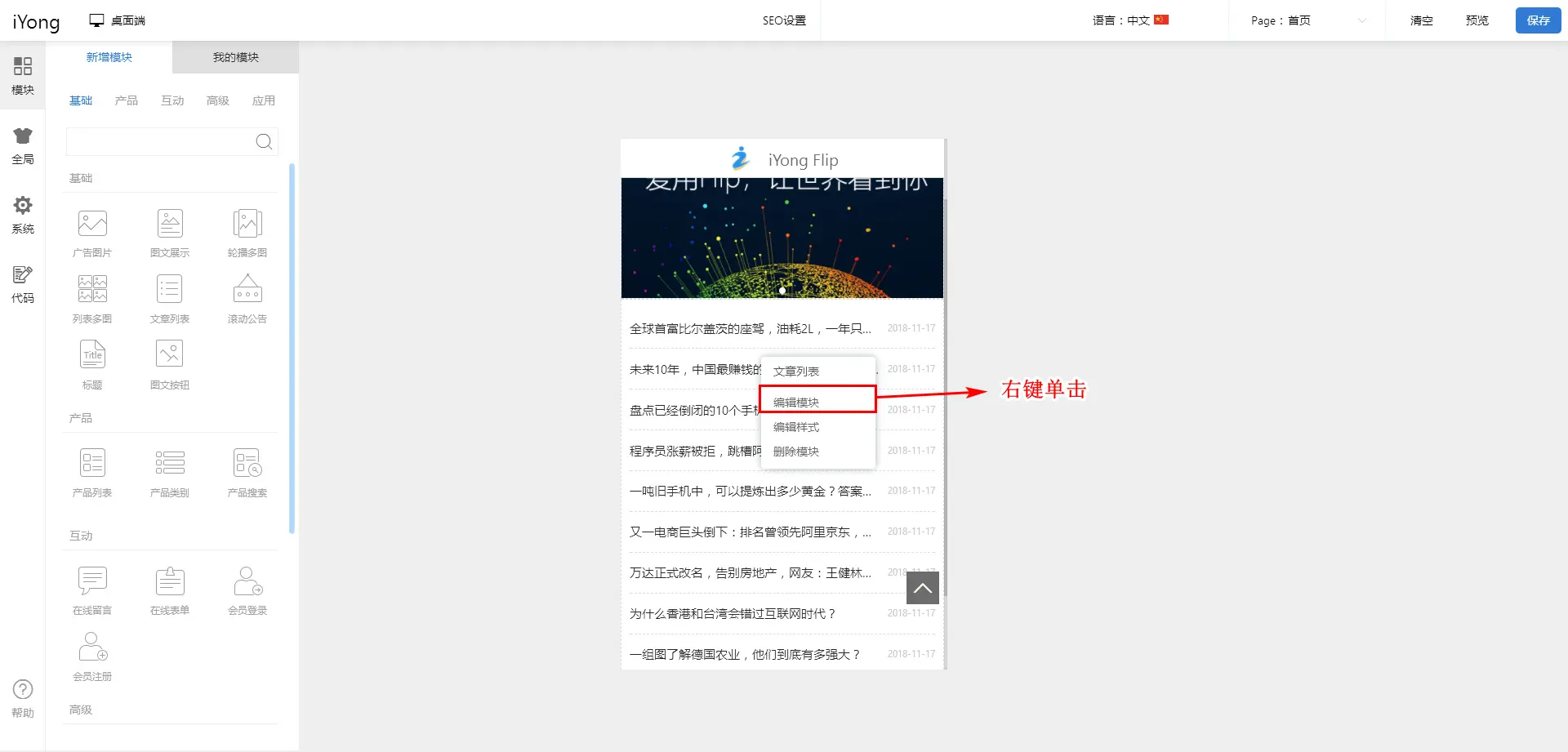Select the 滚动公告 module icon
This screenshot has height=752, width=1568.
point(247,290)
